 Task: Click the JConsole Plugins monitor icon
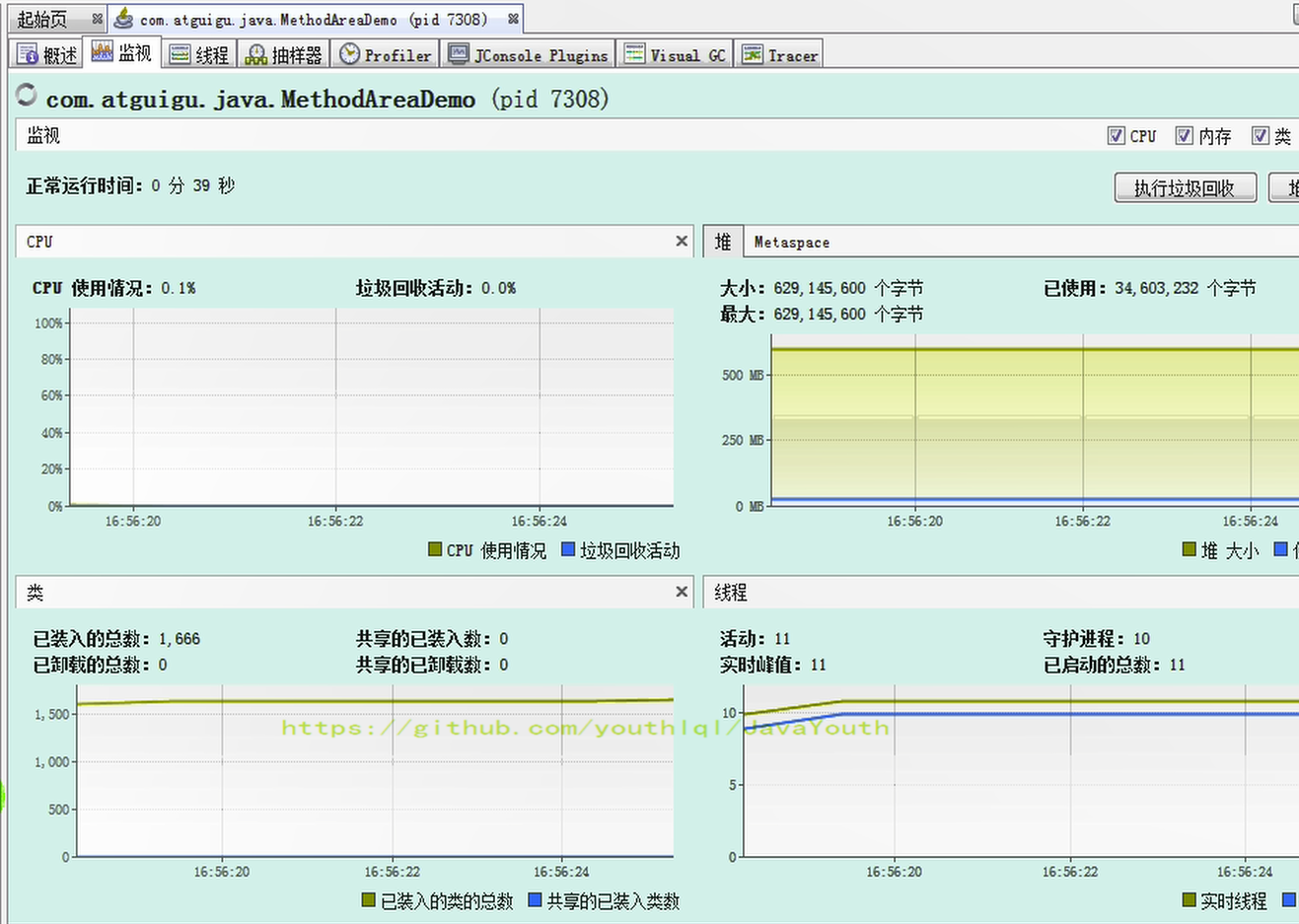(x=458, y=55)
